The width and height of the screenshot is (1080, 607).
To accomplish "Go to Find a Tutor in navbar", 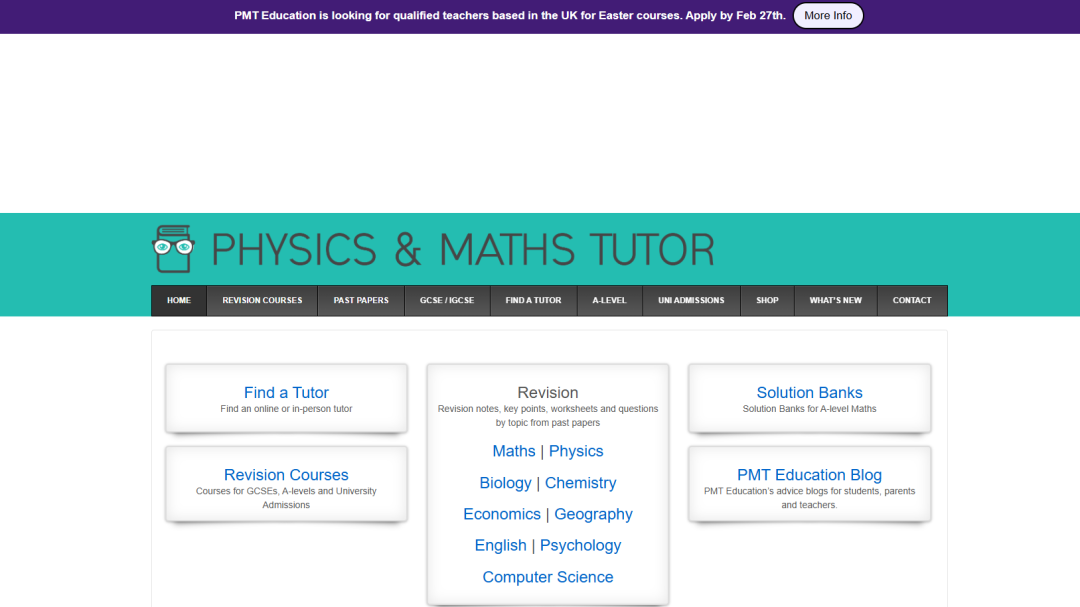I will pyautogui.click(x=533, y=300).
